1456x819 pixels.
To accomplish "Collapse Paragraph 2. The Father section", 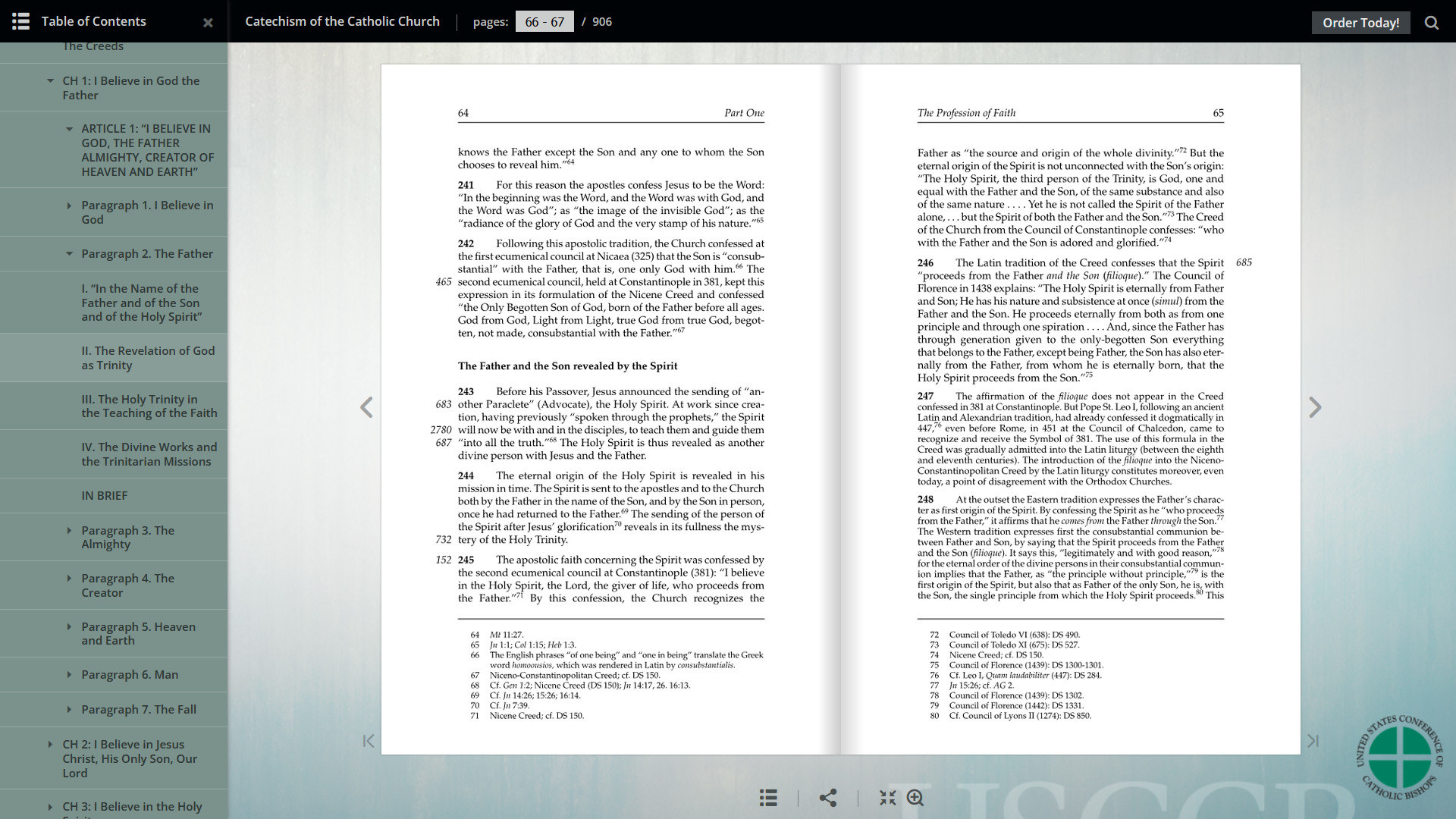I will pos(69,254).
